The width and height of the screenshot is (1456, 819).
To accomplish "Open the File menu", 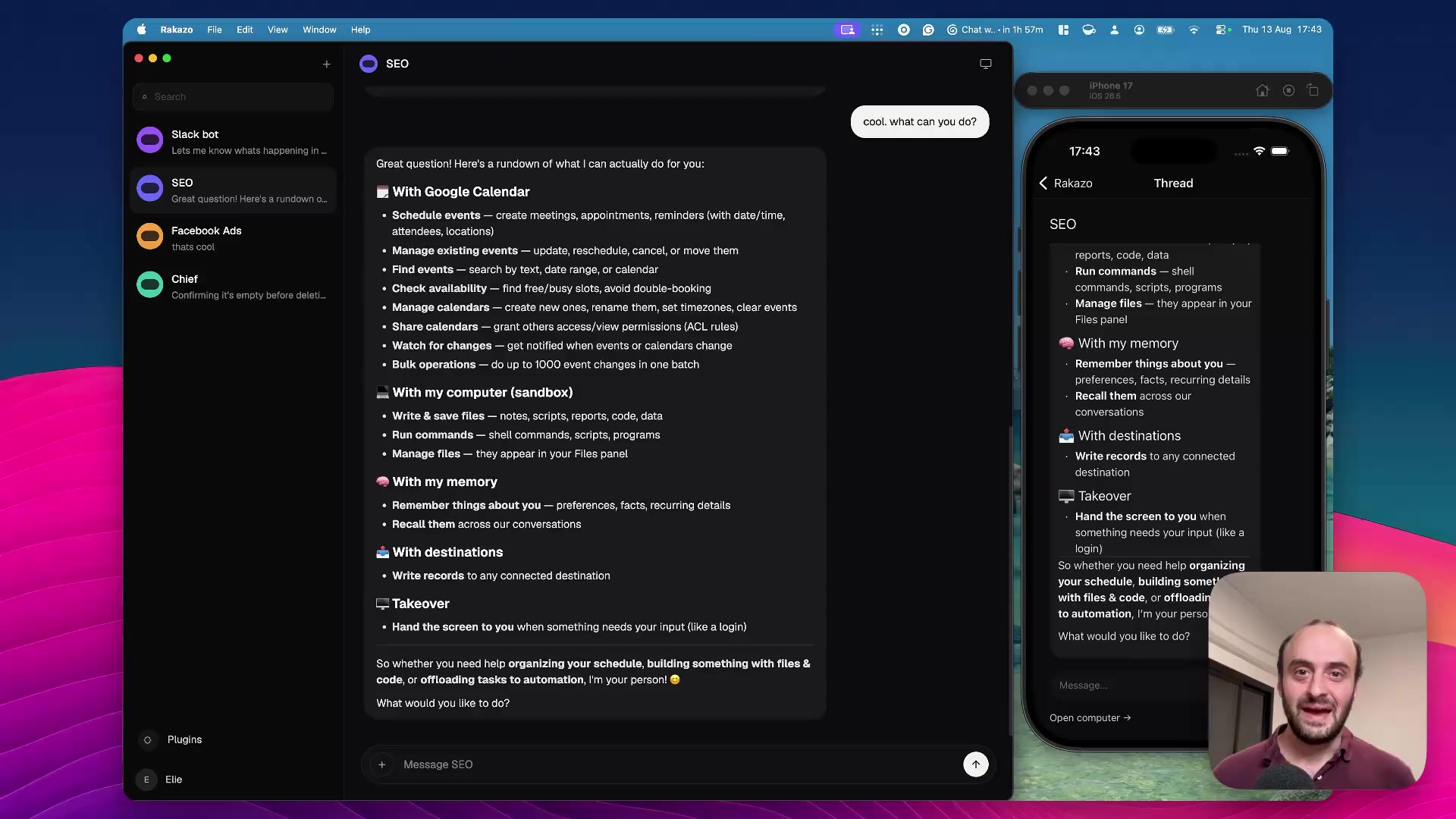I will [x=215, y=30].
